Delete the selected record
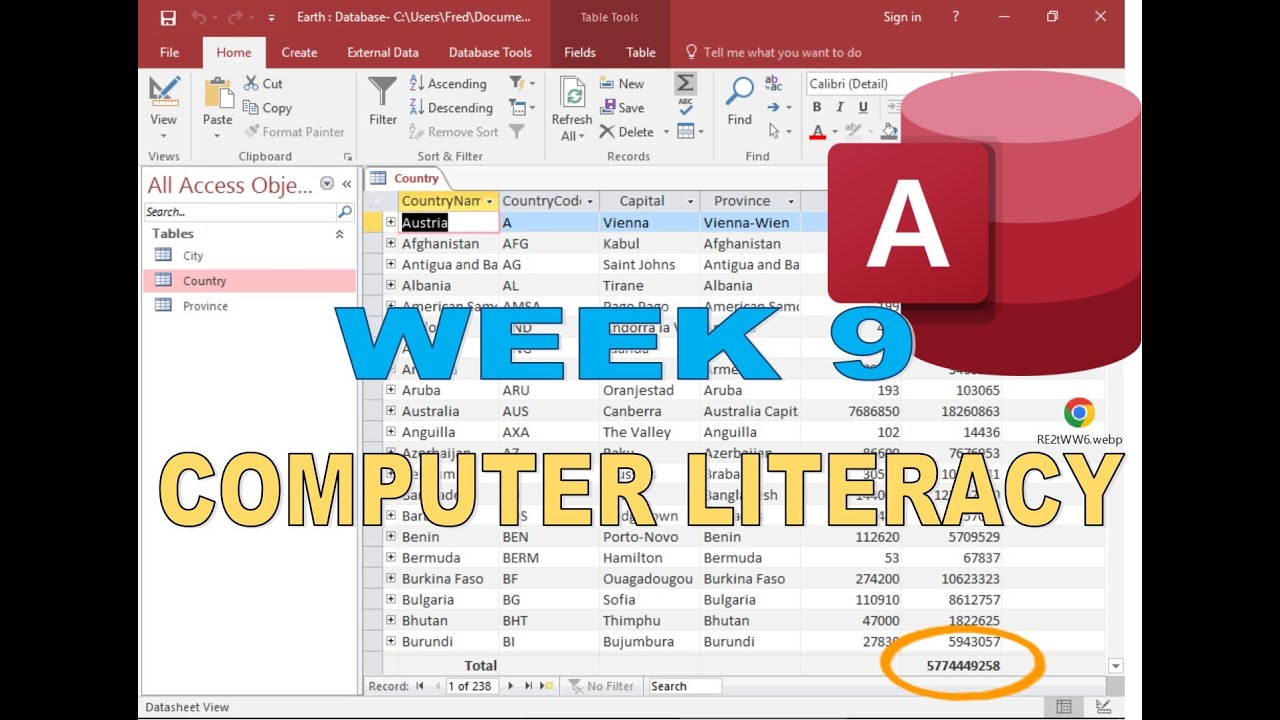Screen dimensions: 1280x720 pos(626,132)
